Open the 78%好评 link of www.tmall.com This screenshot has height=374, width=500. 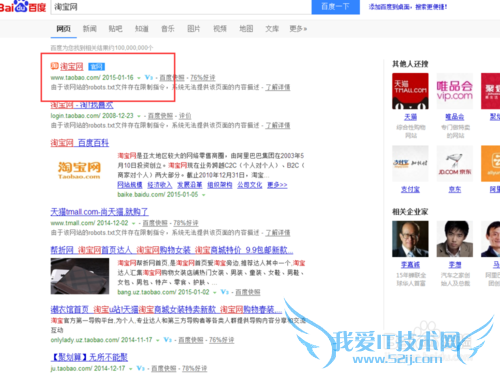tap(186, 223)
